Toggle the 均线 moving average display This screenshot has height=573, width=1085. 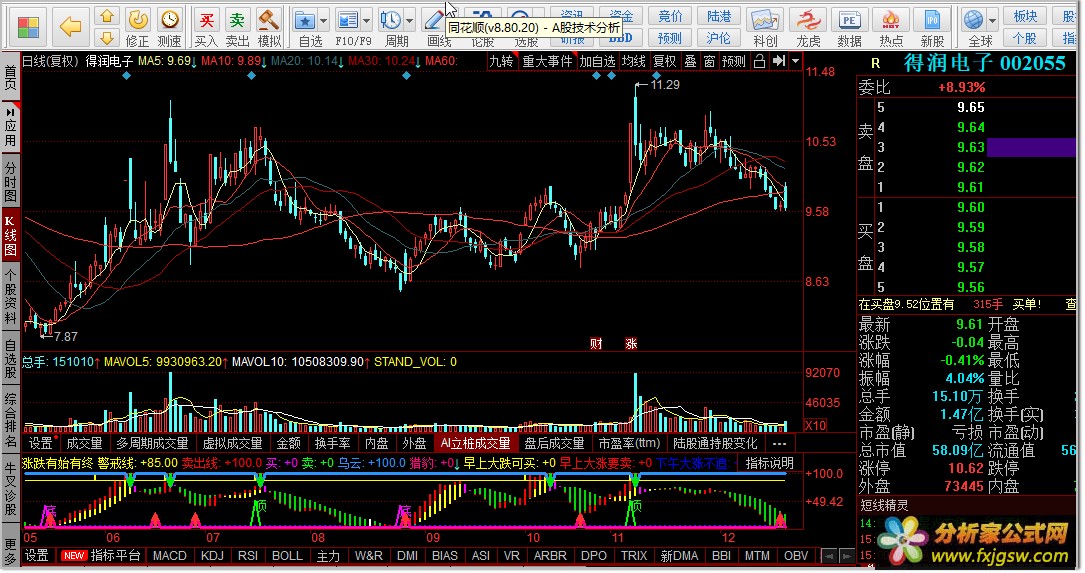[633, 62]
